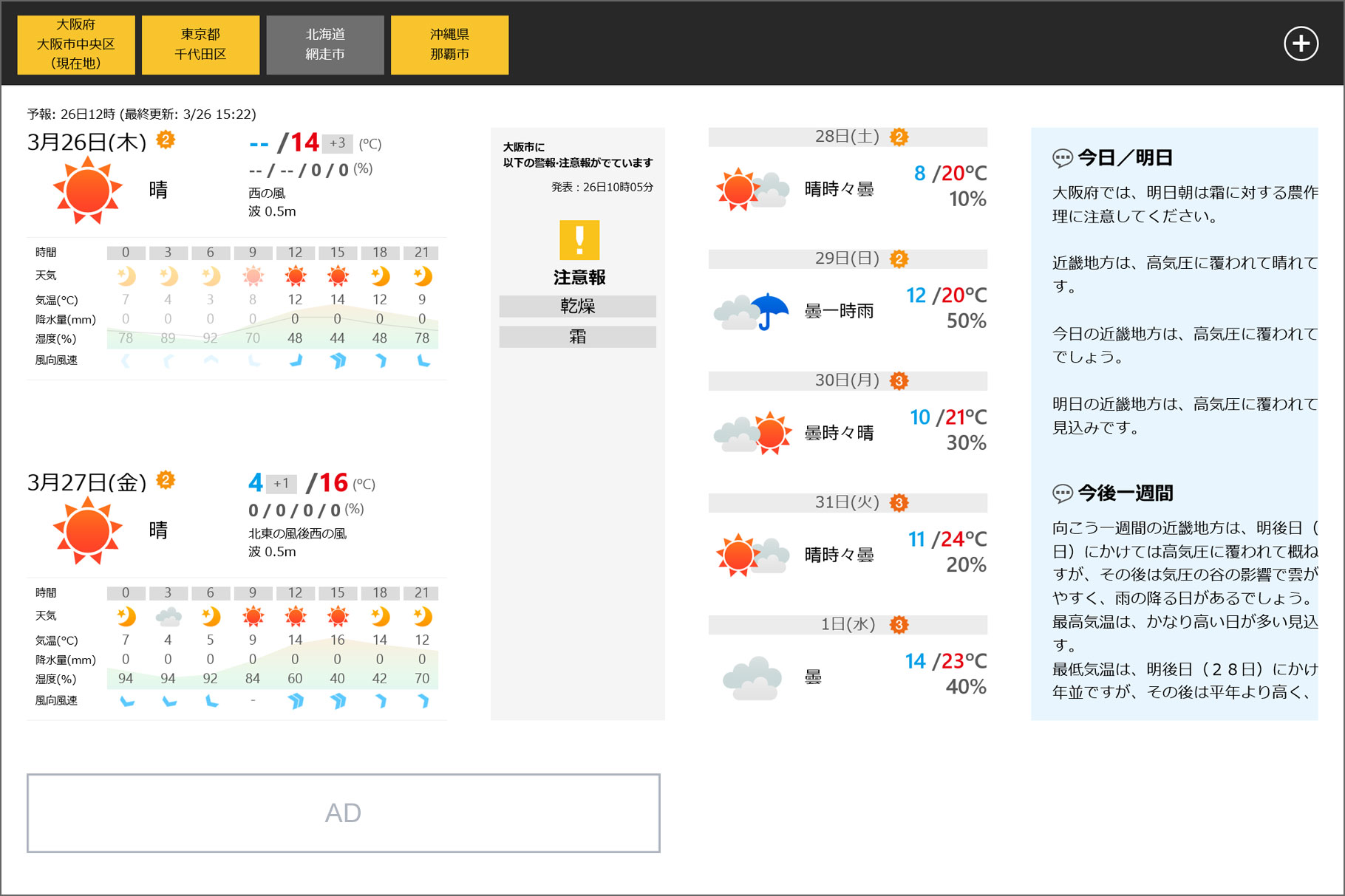Open the 霜 advisory details
Screen dimensions: 1345x896
coord(578,337)
